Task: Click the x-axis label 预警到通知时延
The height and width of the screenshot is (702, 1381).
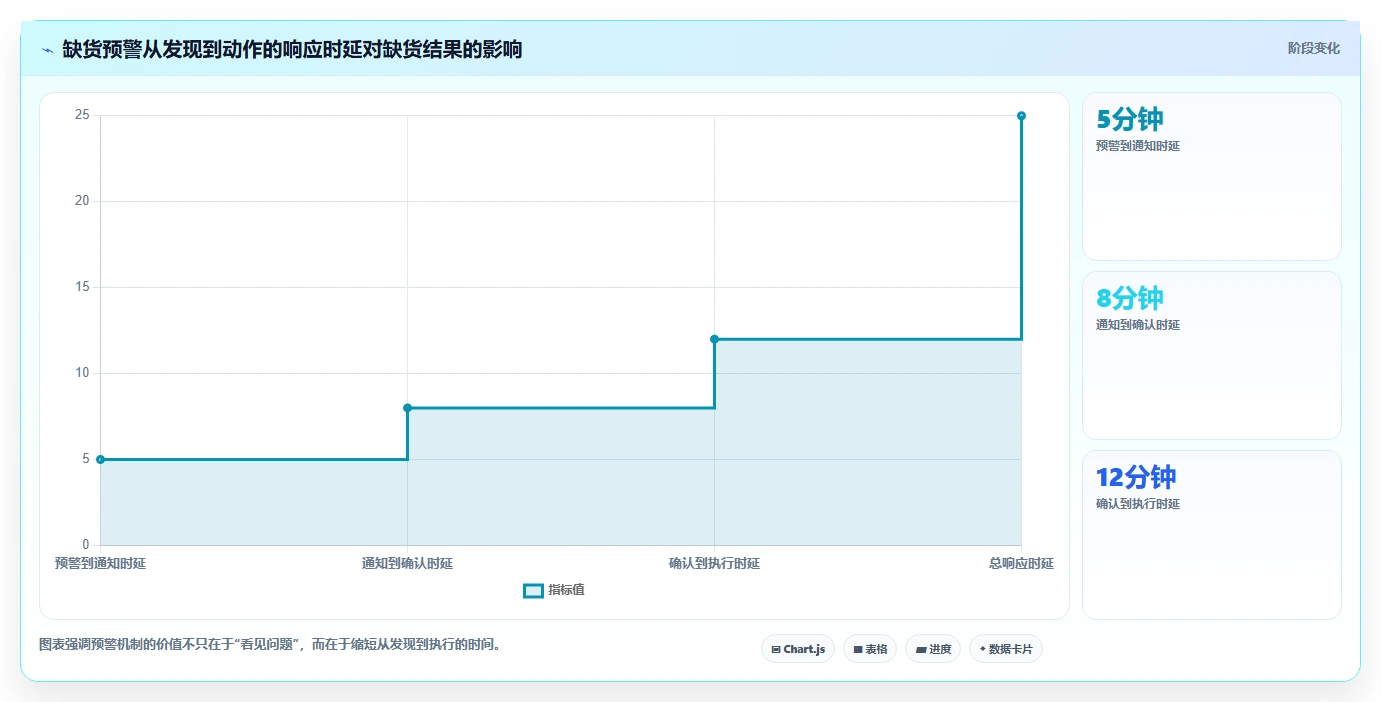Action: click(100, 564)
